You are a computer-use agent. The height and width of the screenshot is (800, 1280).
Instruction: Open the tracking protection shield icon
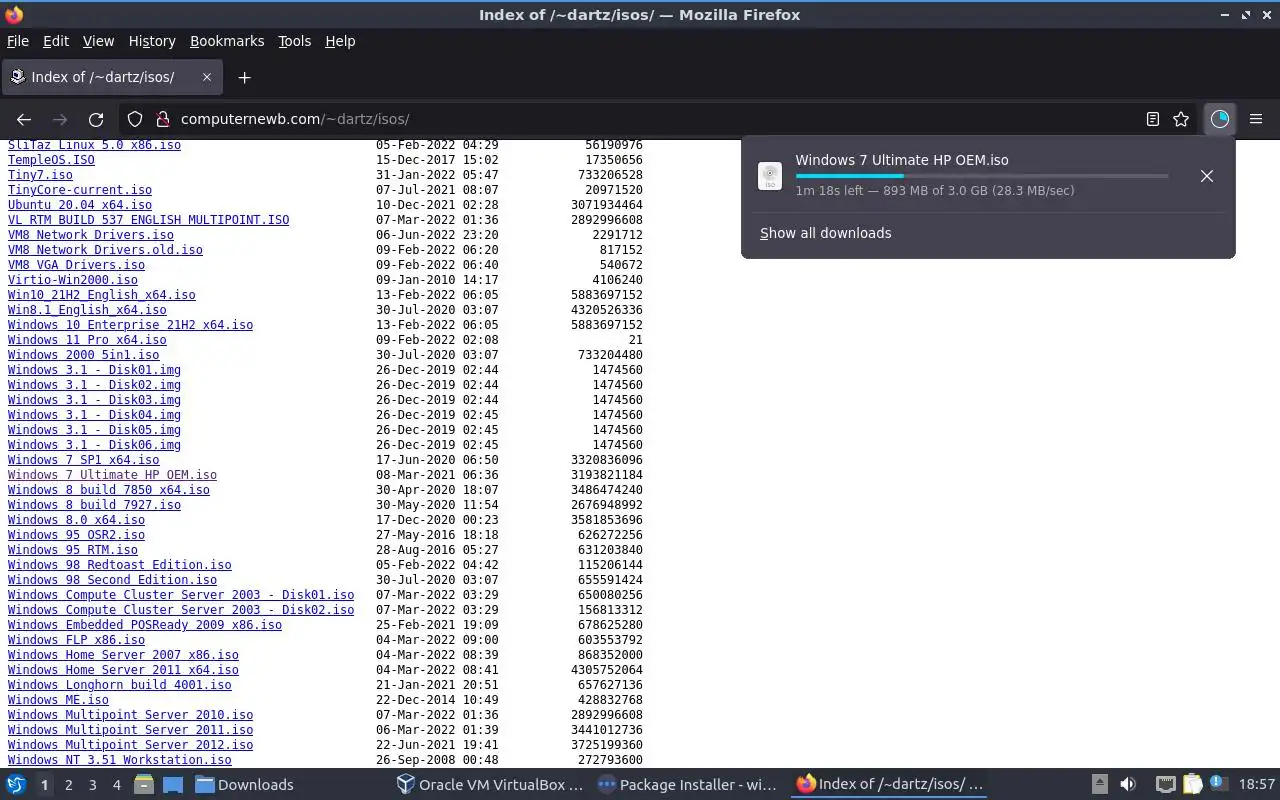click(x=135, y=119)
